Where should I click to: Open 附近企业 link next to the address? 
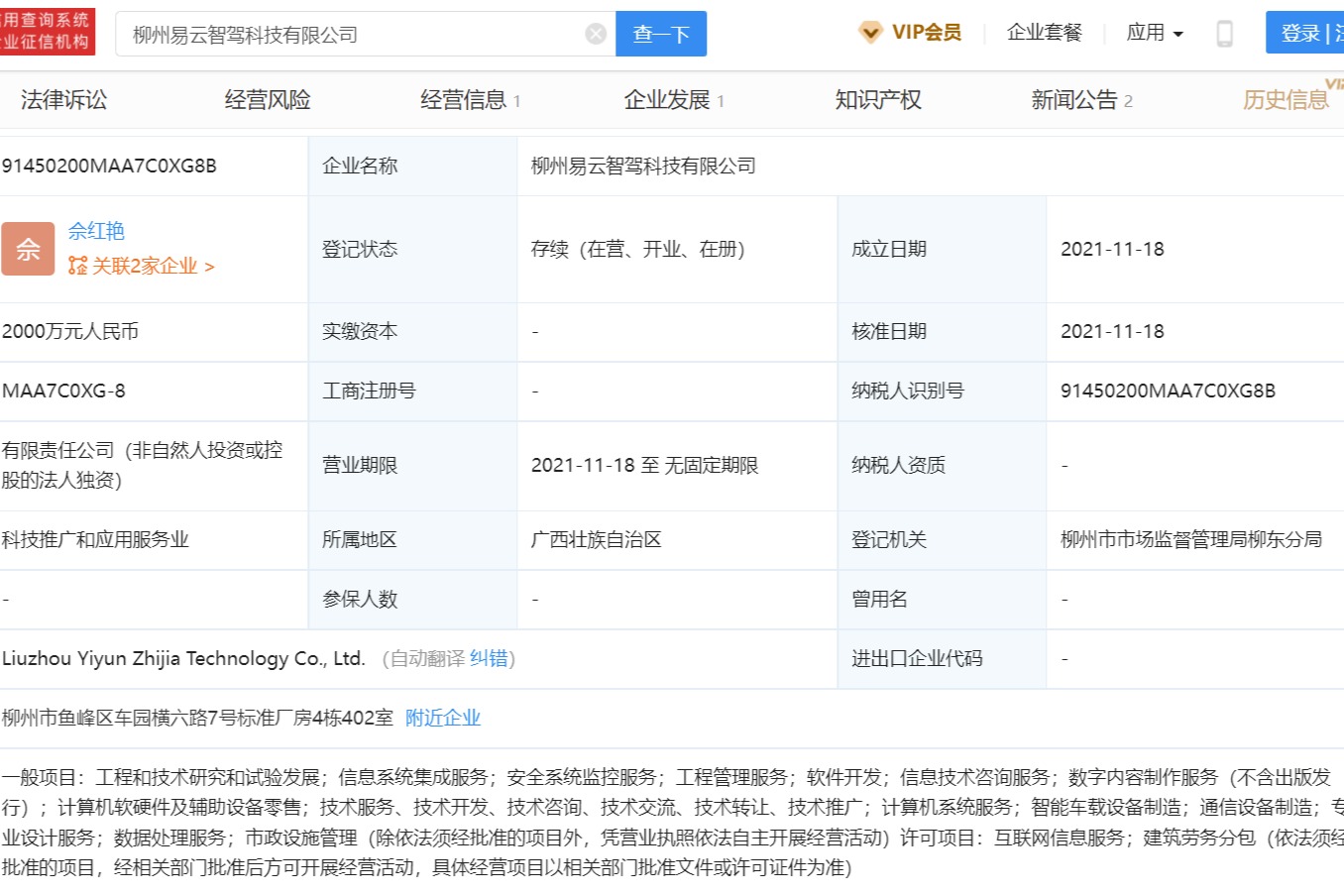click(x=441, y=717)
